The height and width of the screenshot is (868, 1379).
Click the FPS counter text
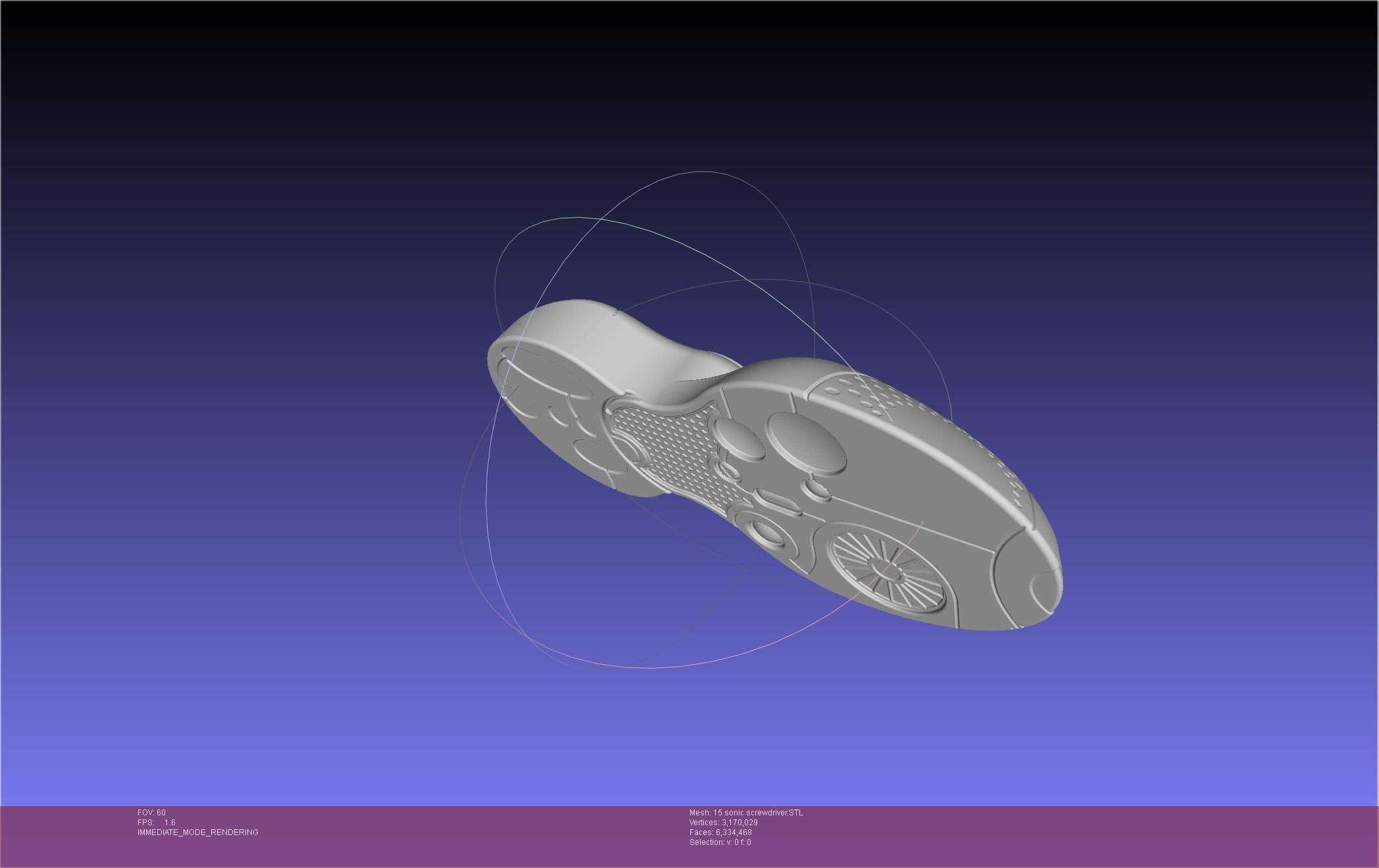(x=157, y=823)
